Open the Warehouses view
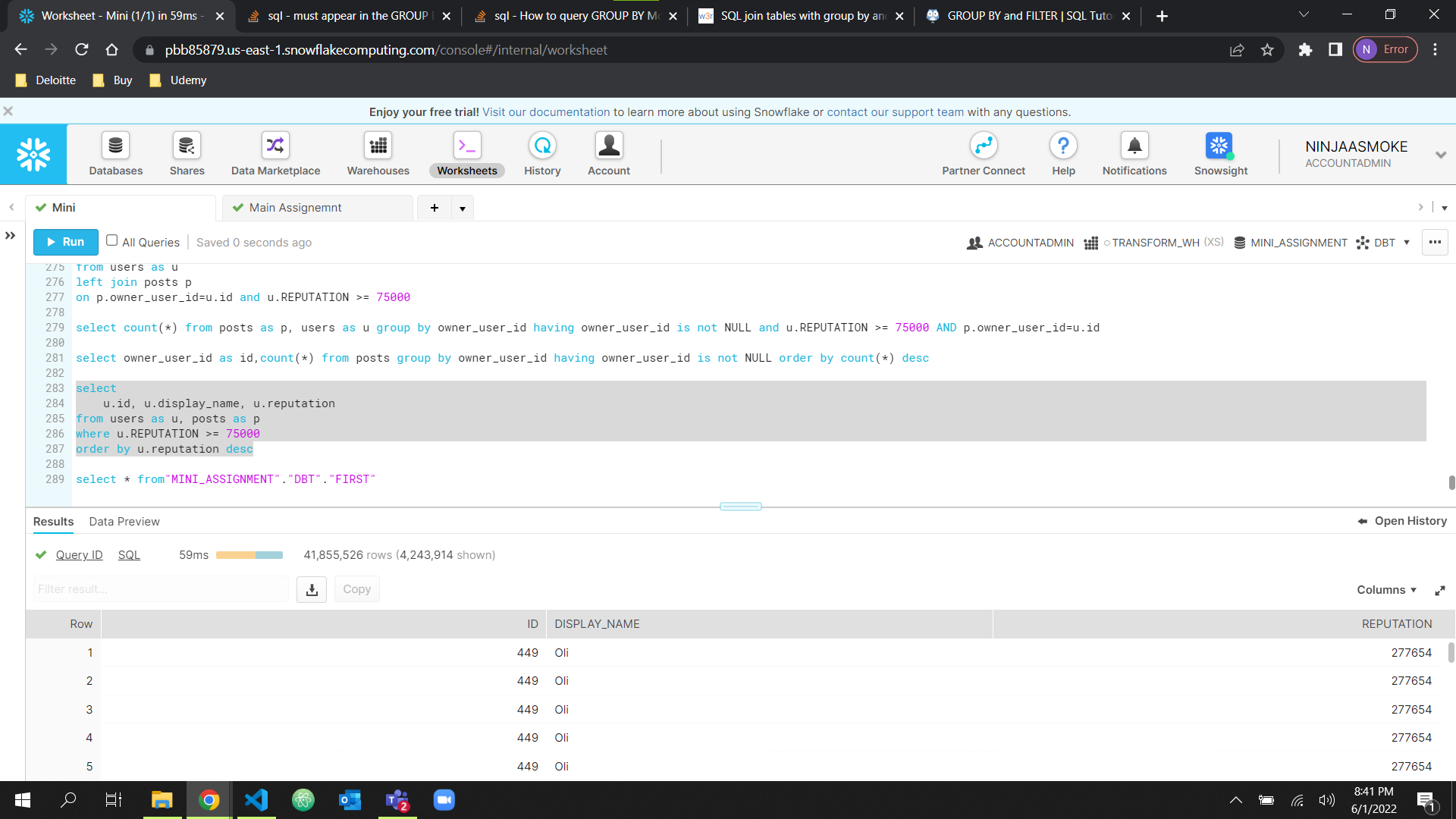This screenshot has height=819, width=1456. tap(378, 153)
